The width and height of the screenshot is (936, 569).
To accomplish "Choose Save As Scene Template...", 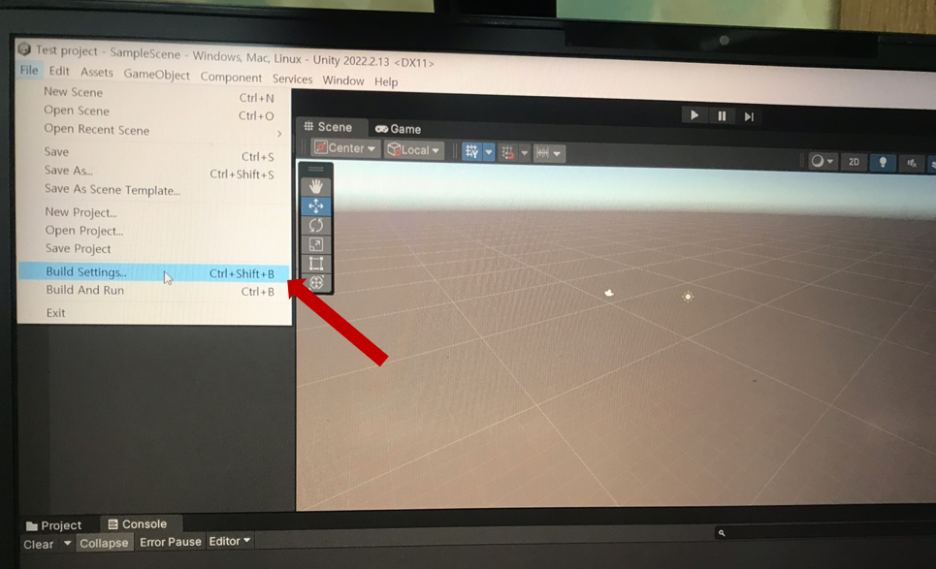I will (154, 190).
